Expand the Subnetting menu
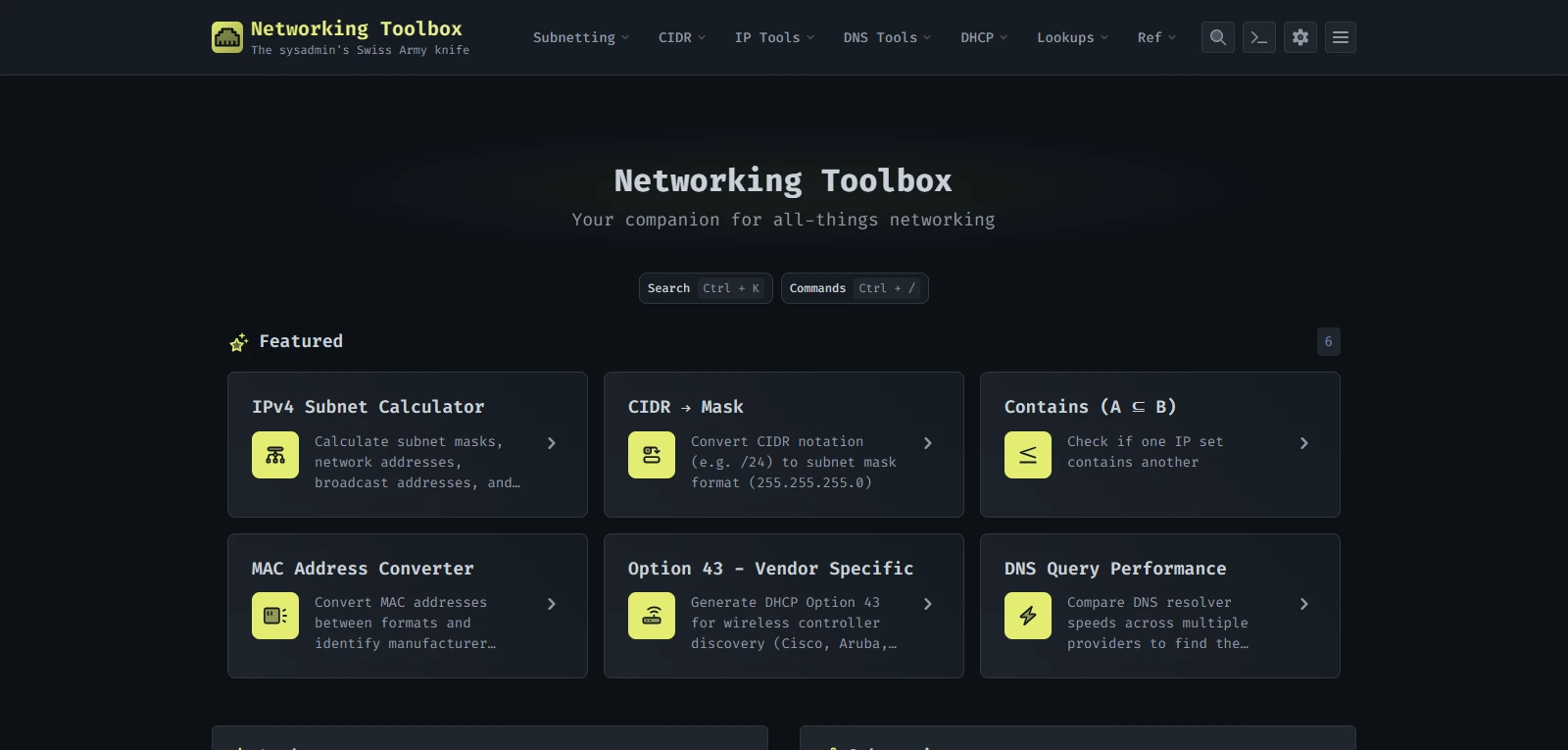 click(581, 37)
